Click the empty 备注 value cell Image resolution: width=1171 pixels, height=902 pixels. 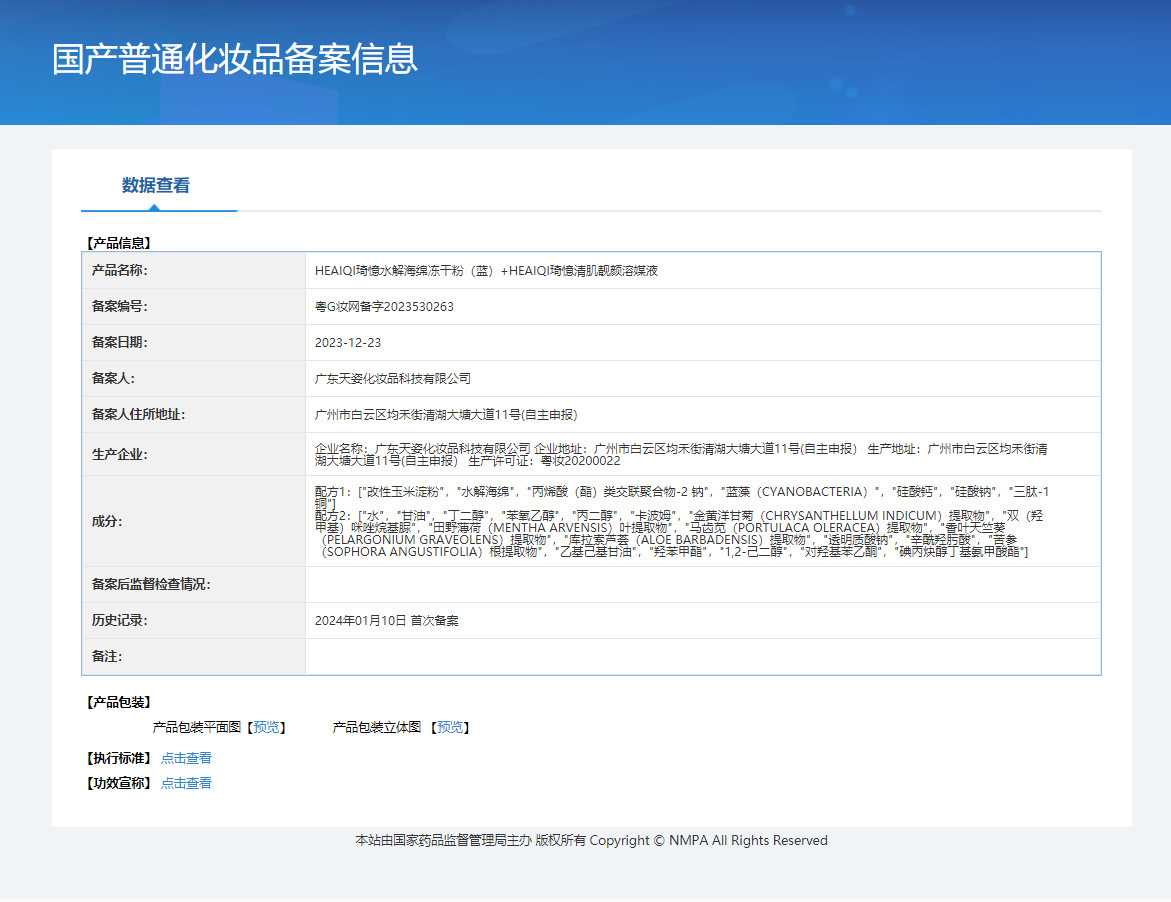[x=702, y=656]
